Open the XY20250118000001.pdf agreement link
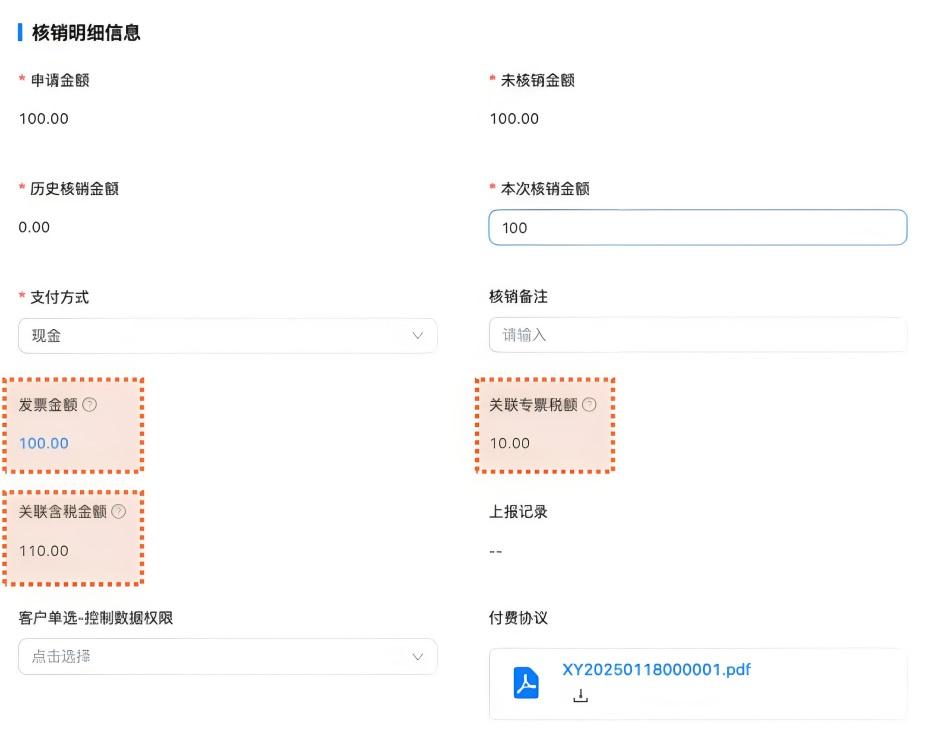This screenshot has height=735, width=941. pyautogui.click(x=655, y=670)
